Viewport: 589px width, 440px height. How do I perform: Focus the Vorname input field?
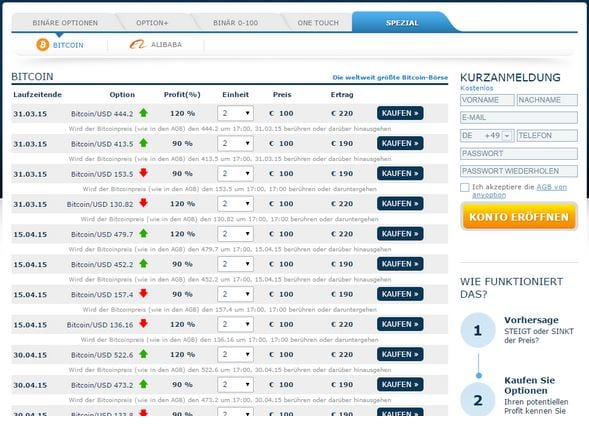487,100
